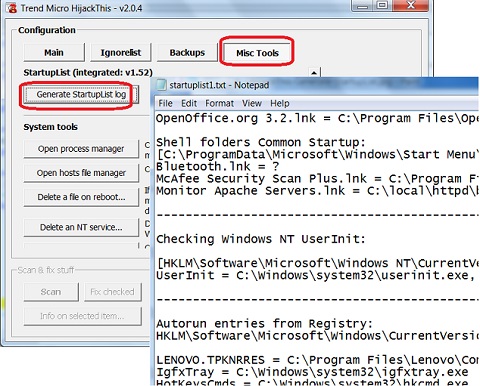
Task: Click the disabled Scan button
Action: [51, 292]
